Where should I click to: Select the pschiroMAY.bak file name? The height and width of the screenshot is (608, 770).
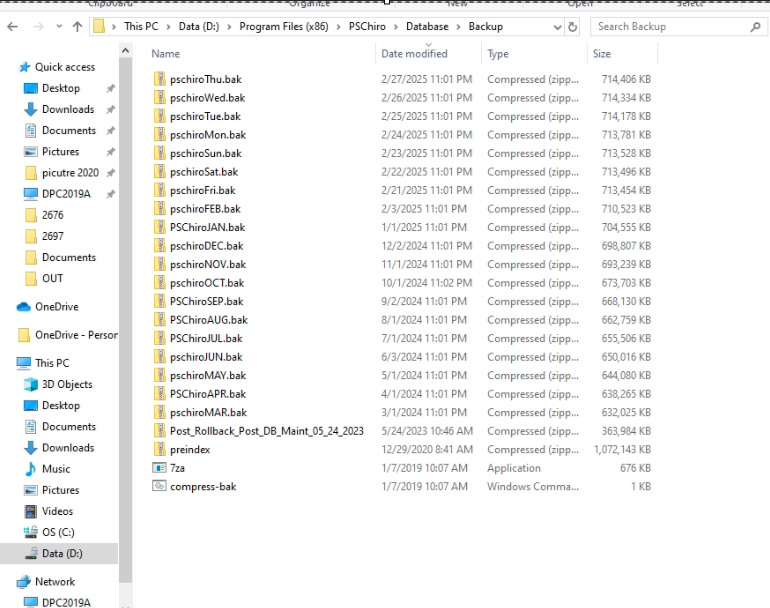[x=208, y=376]
